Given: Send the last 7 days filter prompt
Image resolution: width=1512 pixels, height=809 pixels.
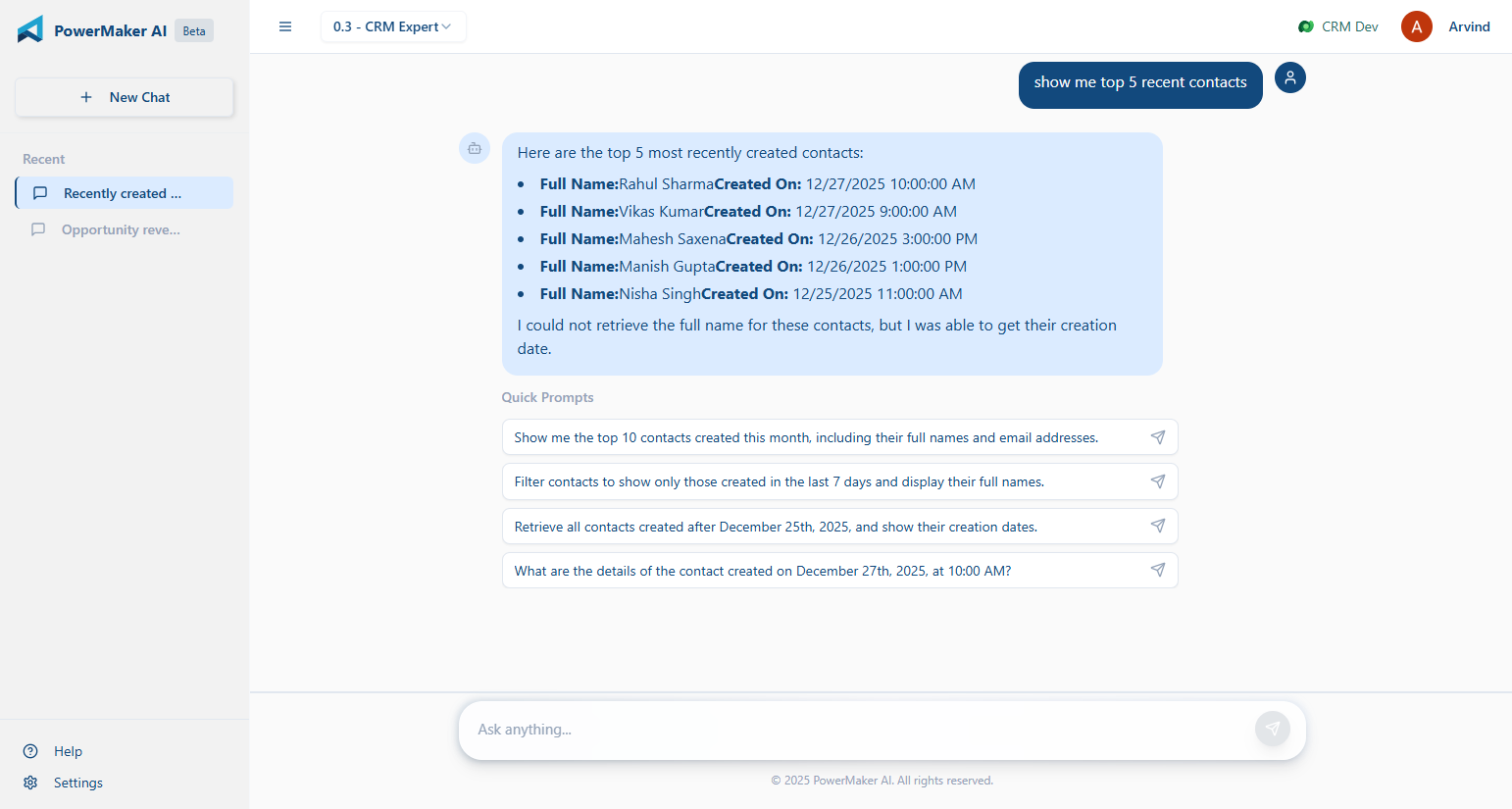Looking at the screenshot, I should point(1158,481).
